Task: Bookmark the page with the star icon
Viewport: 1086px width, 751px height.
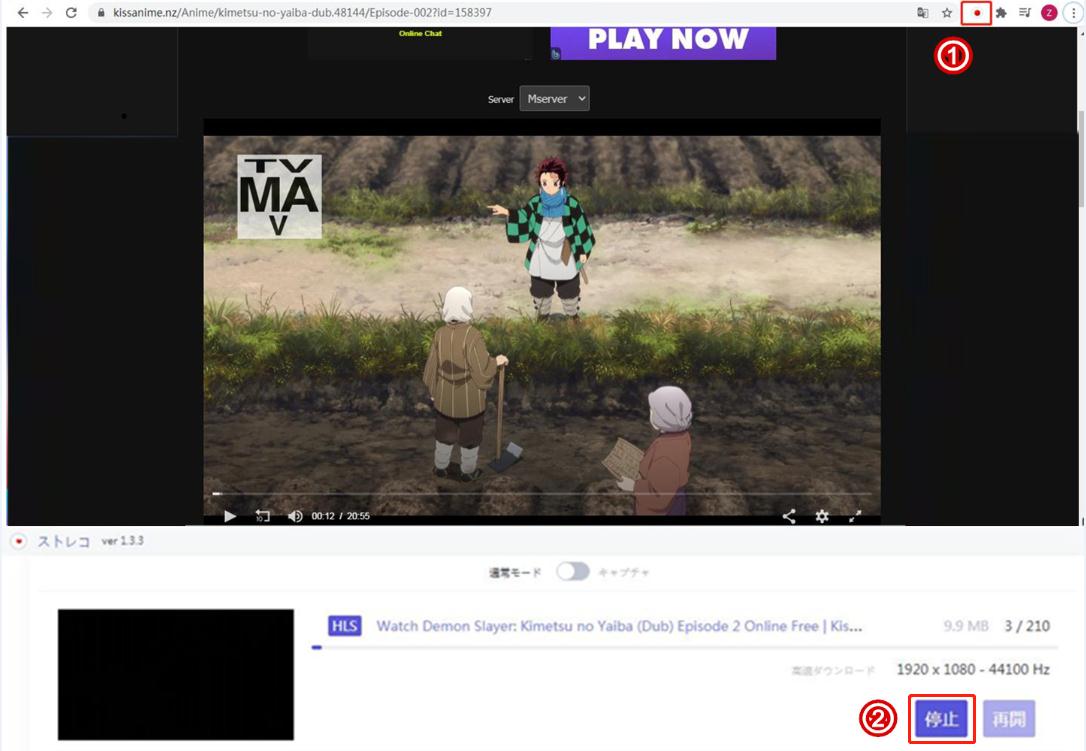Action: 947,12
